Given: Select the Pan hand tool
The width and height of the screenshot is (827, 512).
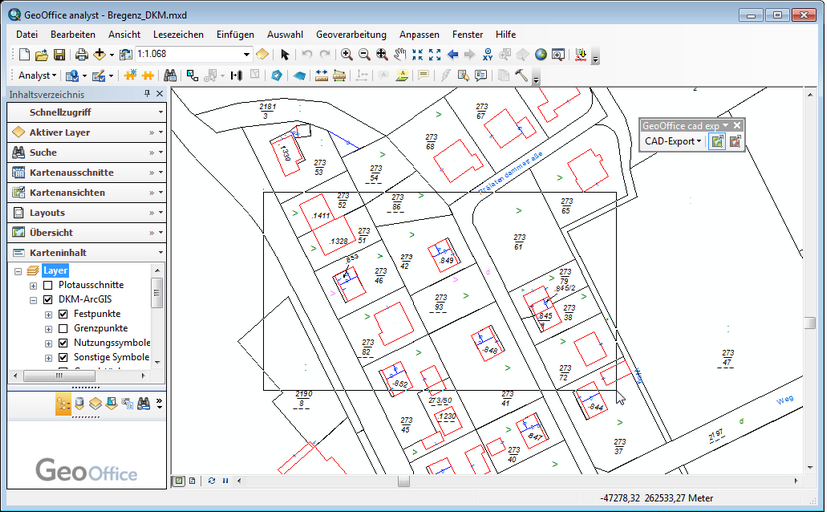Looking at the screenshot, I should (x=400, y=54).
